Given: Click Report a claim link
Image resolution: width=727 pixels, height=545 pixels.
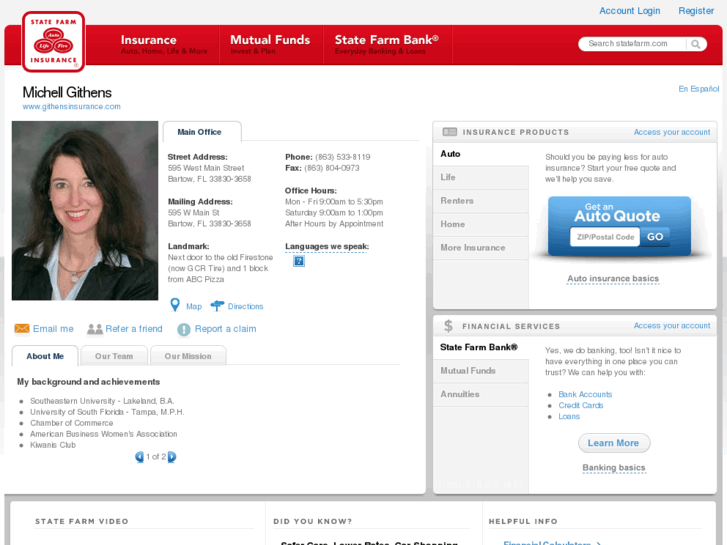Looking at the screenshot, I should coord(225,329).
